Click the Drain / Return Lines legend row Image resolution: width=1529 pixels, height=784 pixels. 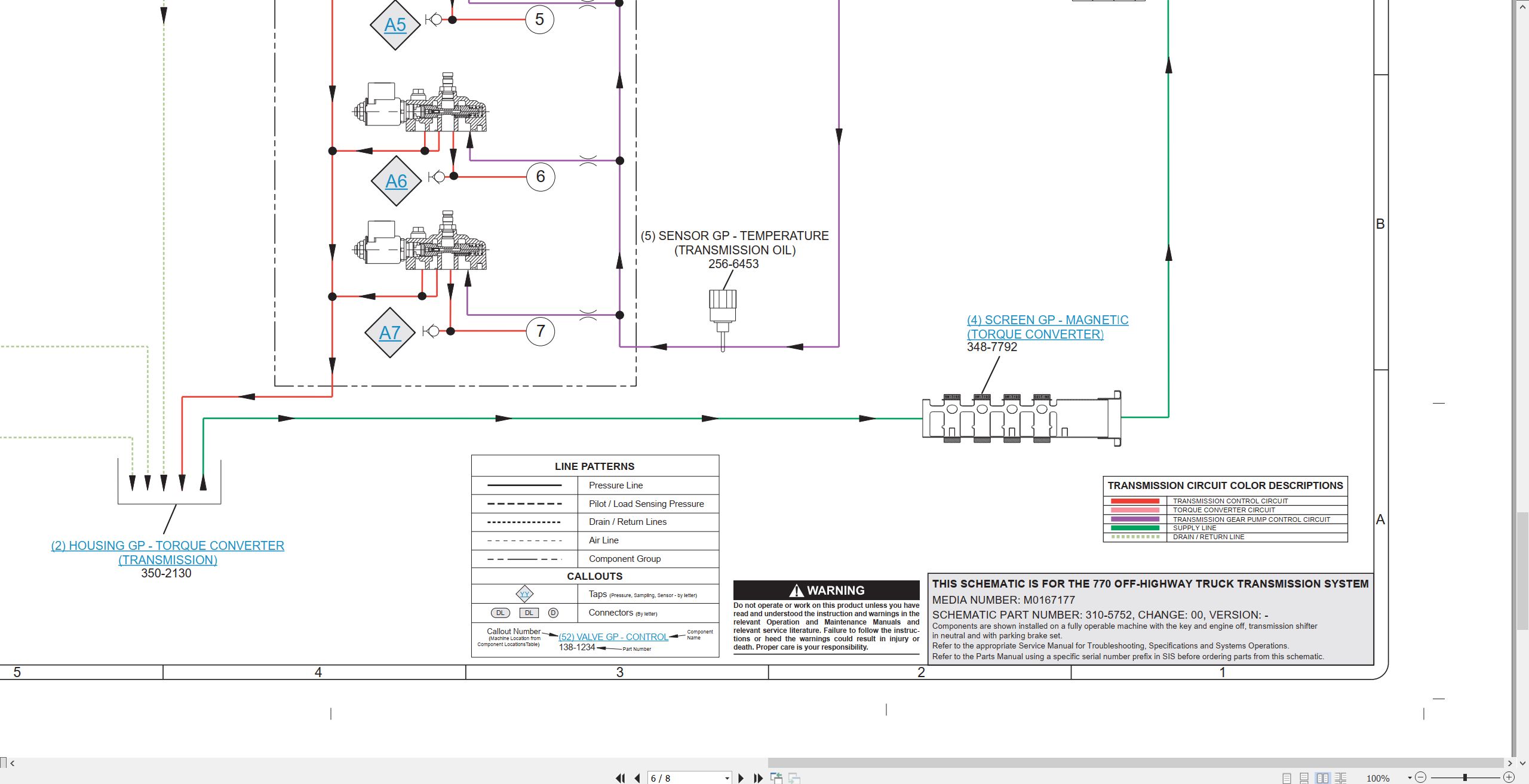tap(595, 522)
